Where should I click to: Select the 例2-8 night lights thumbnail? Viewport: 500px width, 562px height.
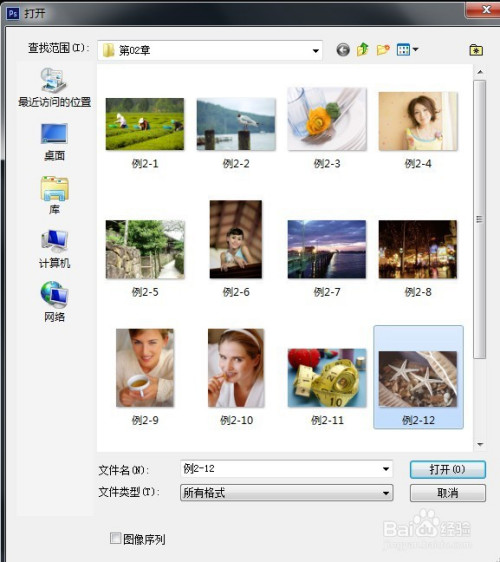[x=418, y=249]
